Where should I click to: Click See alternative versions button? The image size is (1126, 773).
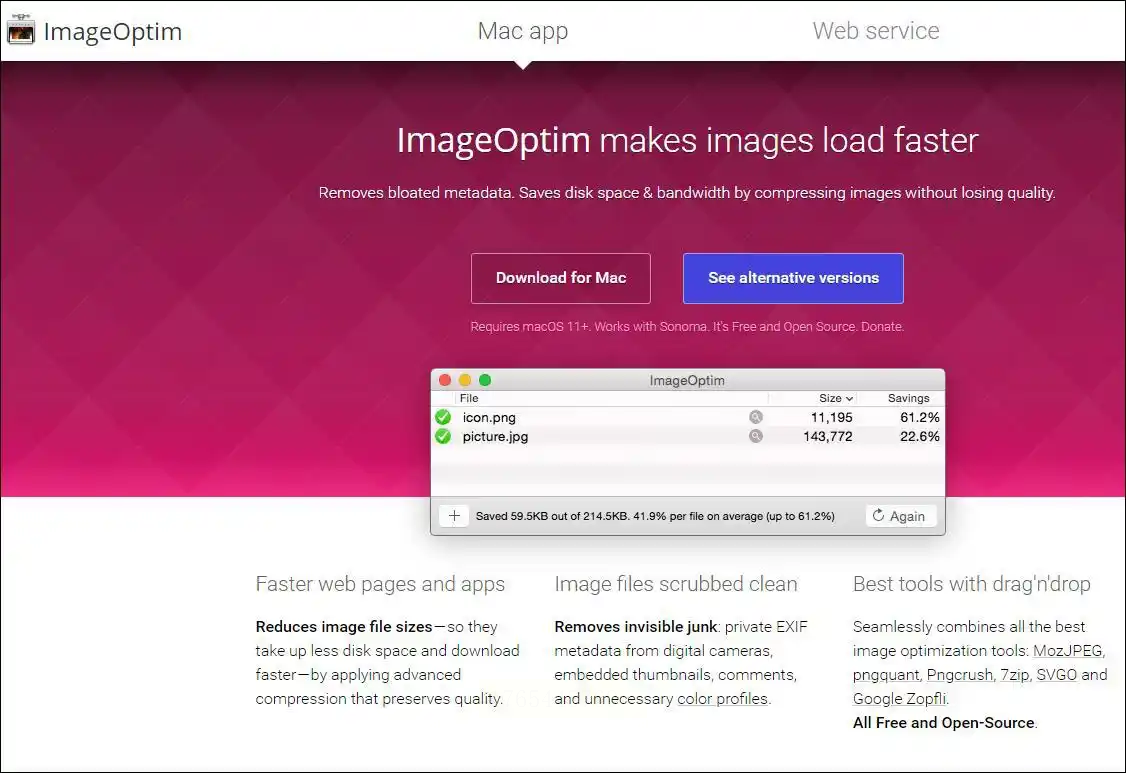(x=793, y=278)
